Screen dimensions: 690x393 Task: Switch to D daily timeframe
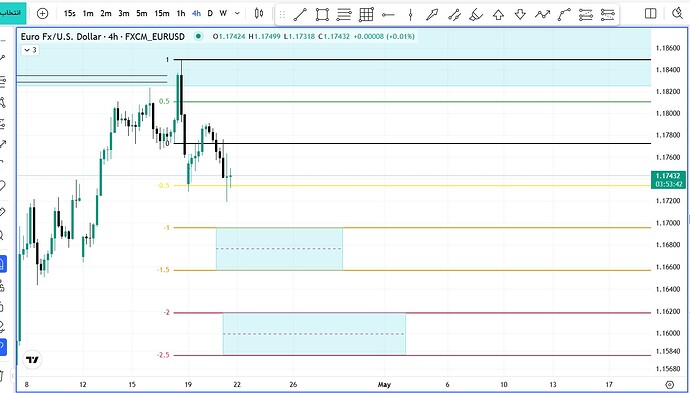[210, 14]
